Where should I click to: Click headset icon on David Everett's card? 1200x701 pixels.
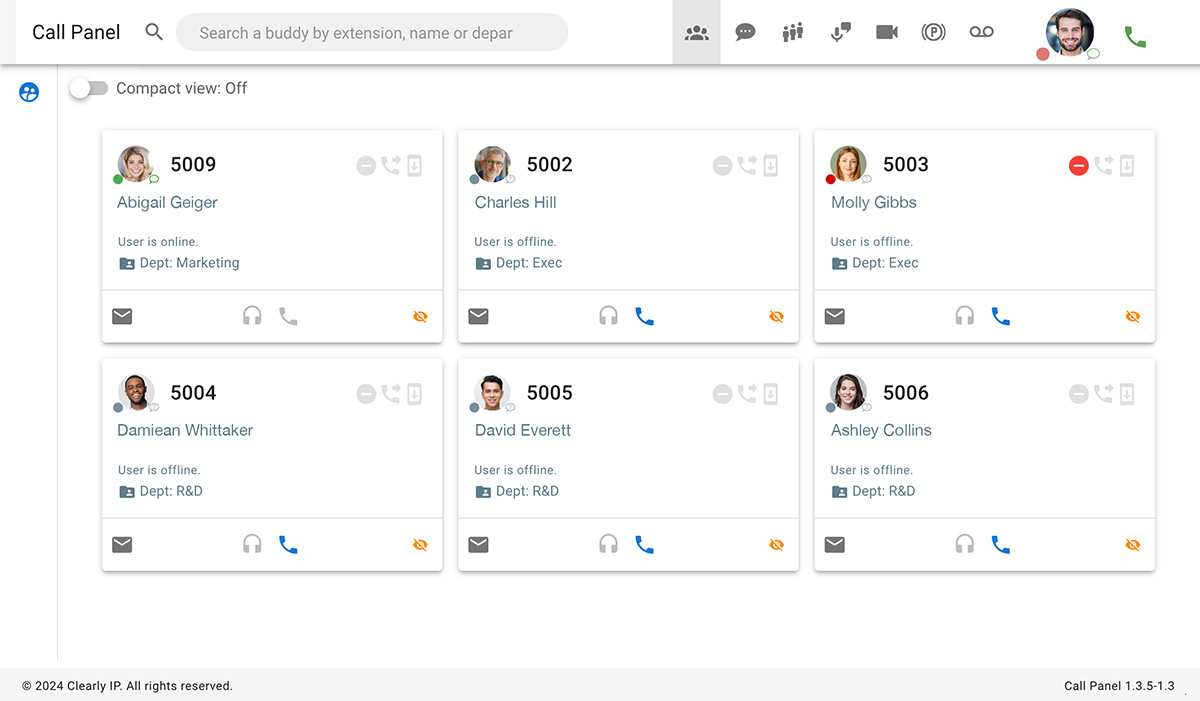608,545
